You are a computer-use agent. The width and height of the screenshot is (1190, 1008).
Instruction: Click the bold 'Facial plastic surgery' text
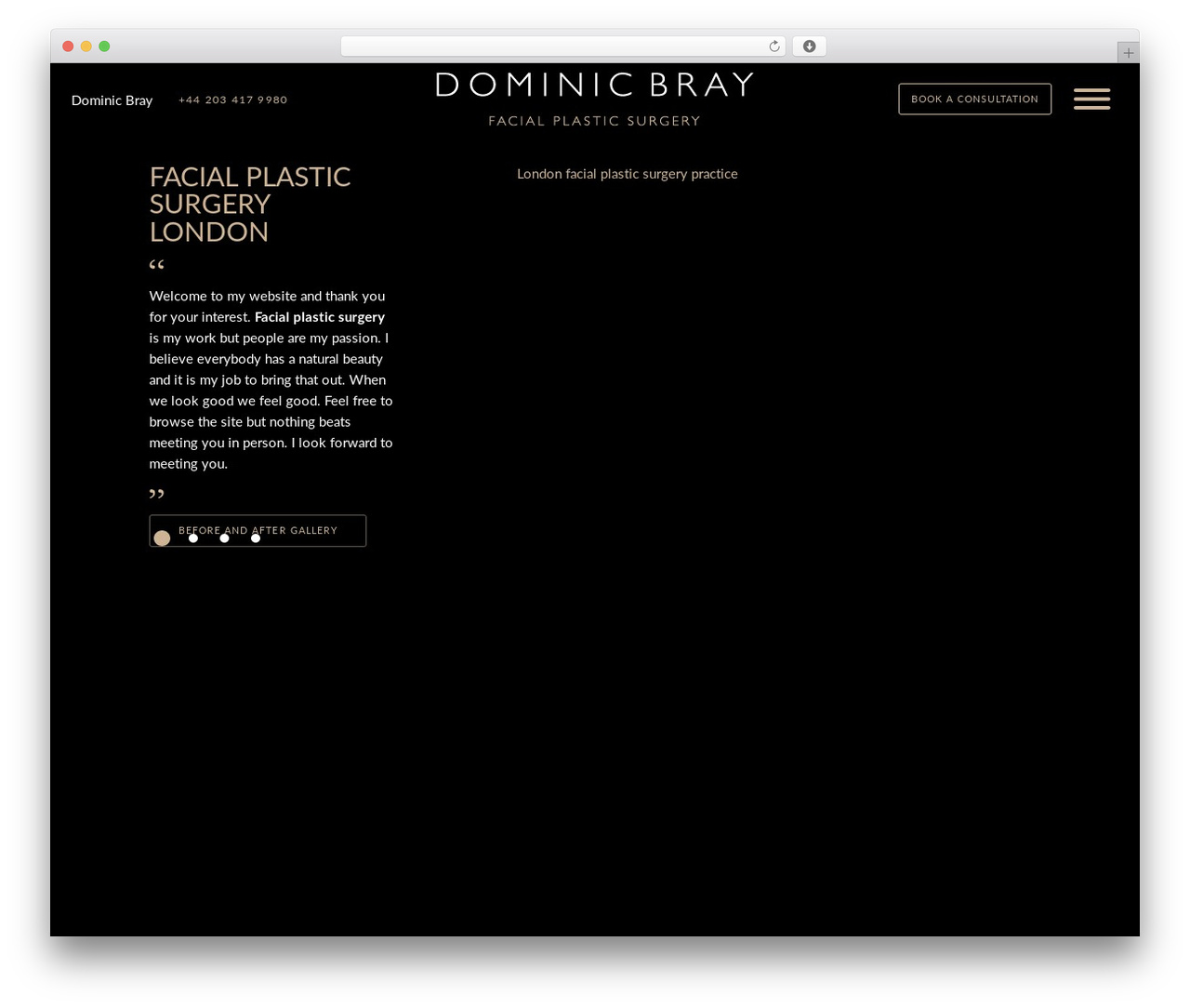click(x=320, y=317)
